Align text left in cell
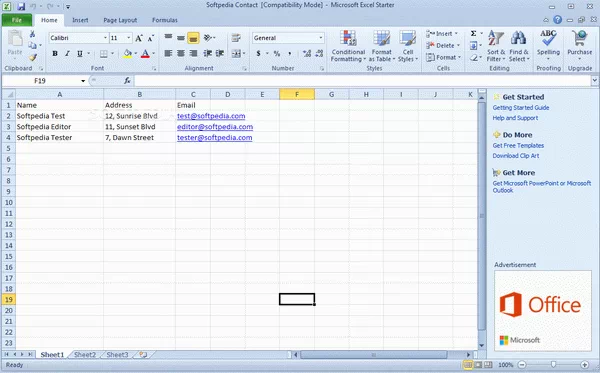 [168, 54]
